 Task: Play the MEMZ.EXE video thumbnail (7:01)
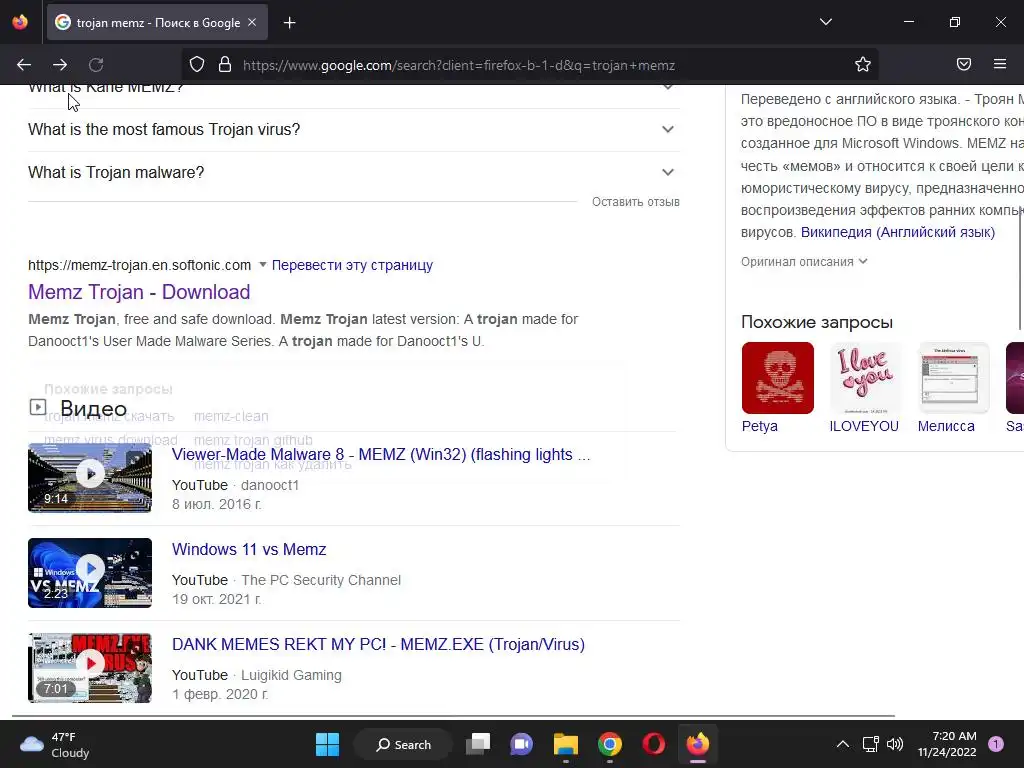pyautogui.click(x=90, y=667)
